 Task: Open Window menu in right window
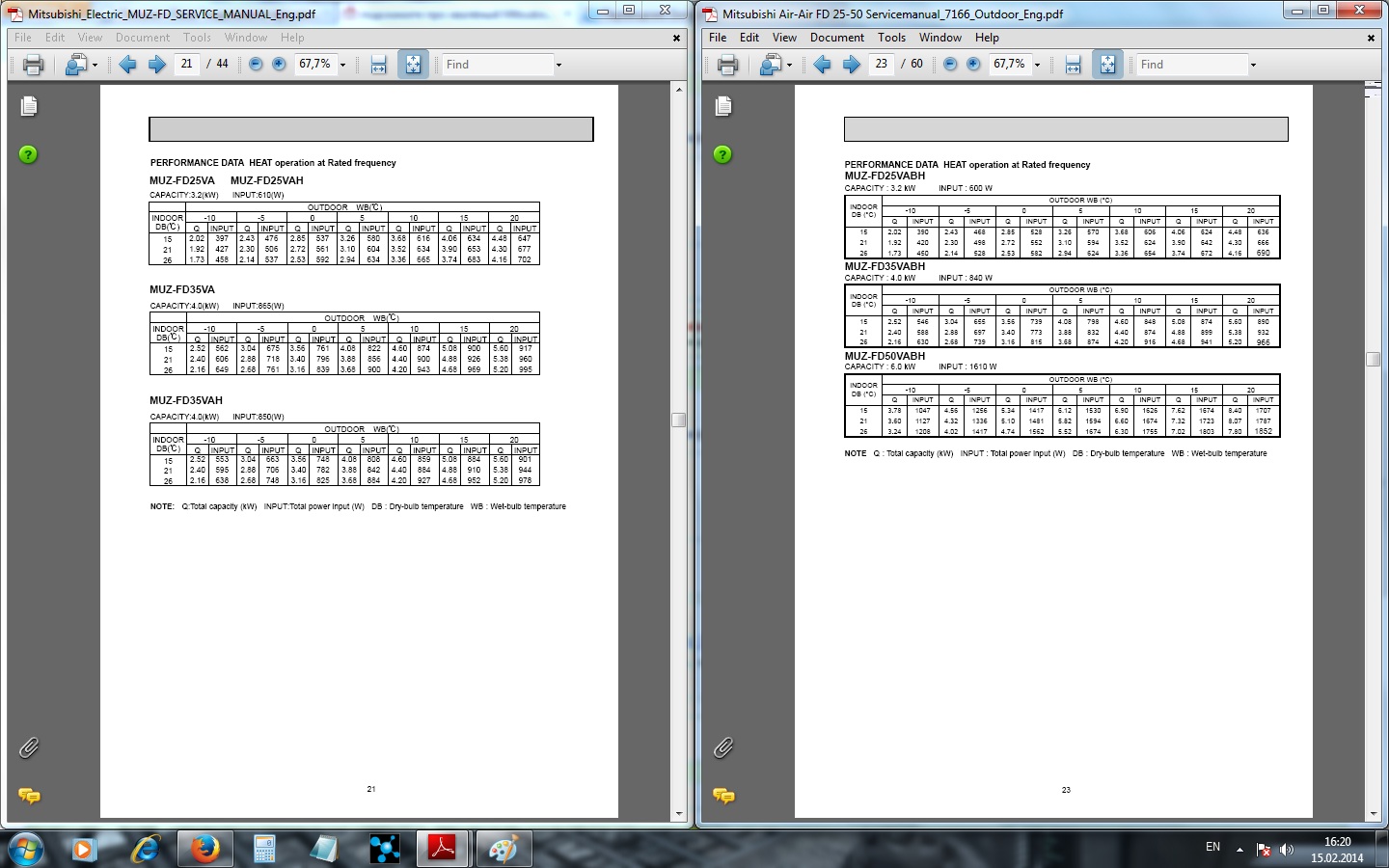(940, 38)
